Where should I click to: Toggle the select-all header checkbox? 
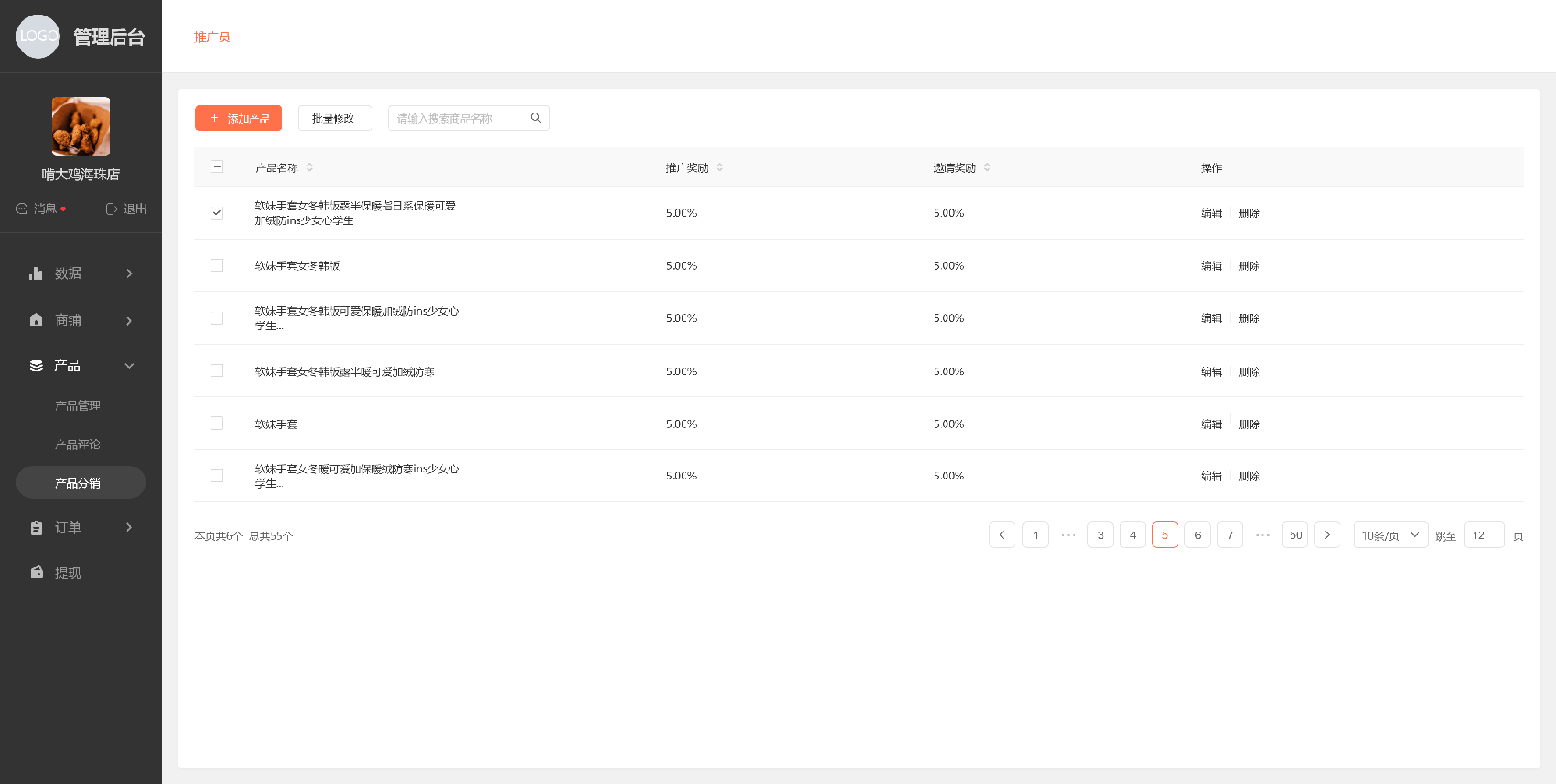tap(217, 166)
